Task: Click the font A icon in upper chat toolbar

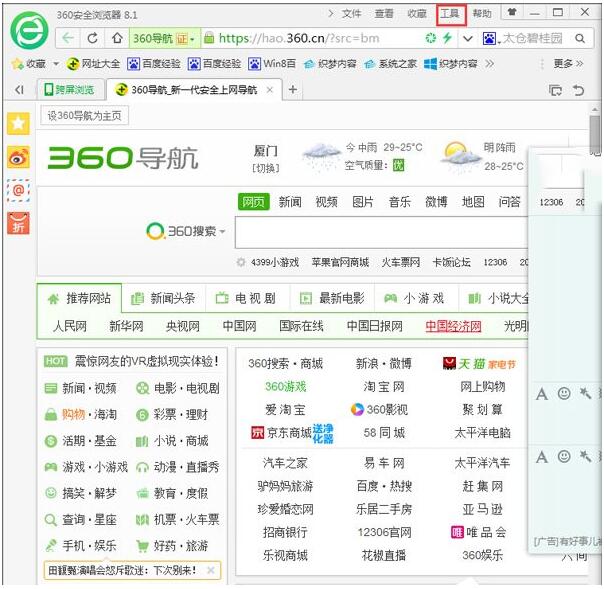Action: tap(542, 394)
